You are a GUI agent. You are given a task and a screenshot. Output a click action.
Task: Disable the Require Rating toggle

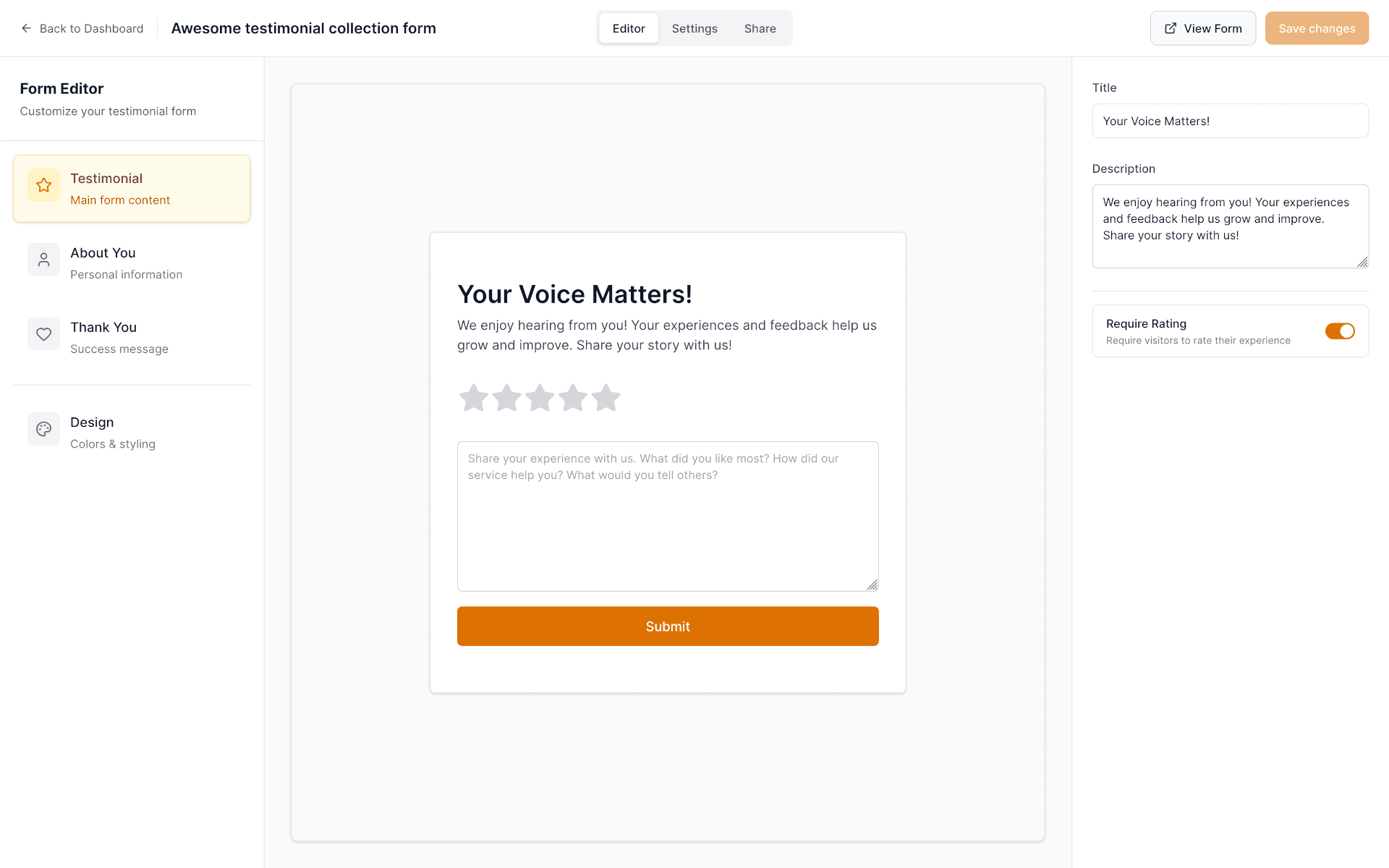[1339, 331]
